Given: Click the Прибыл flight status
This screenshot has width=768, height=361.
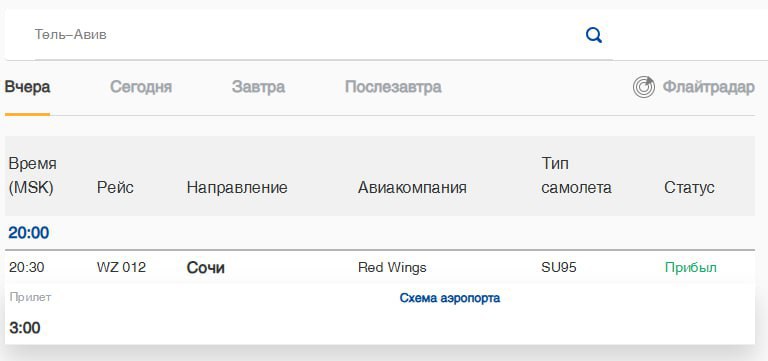Looking at the screenshot, I should 691,267.
